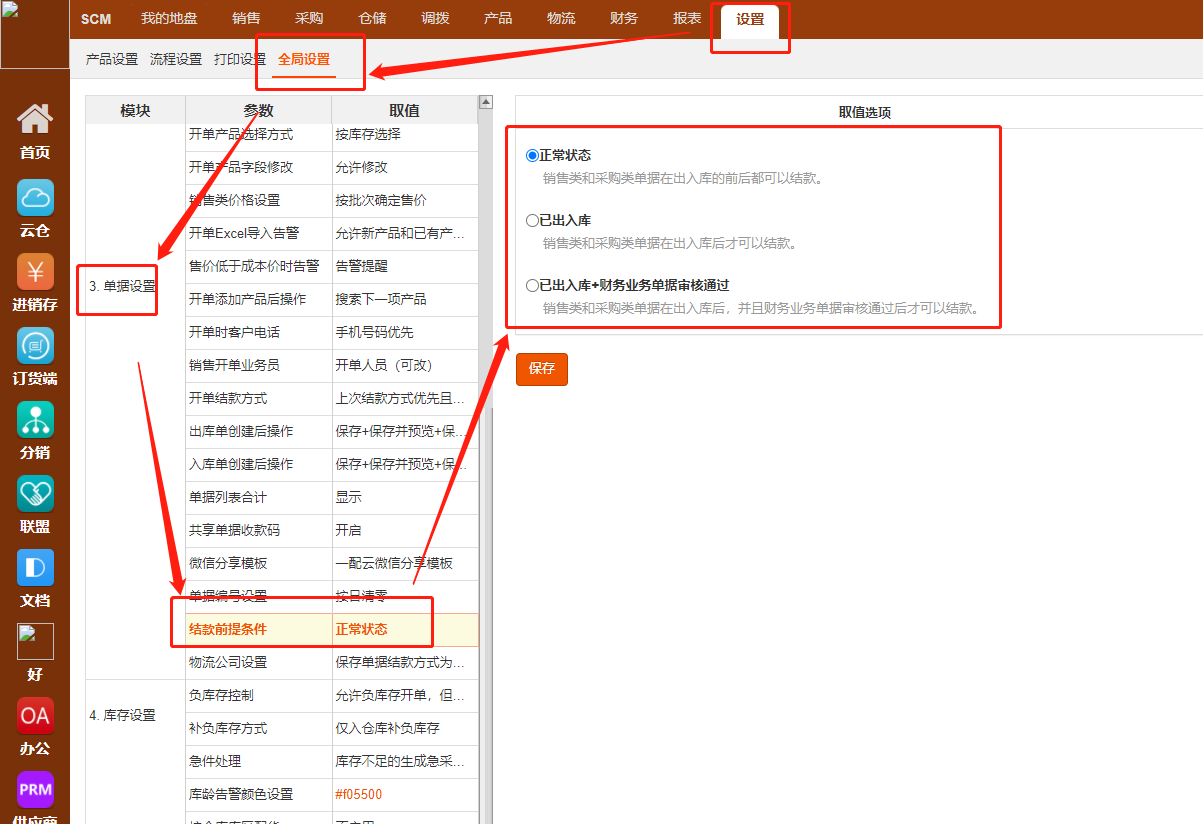Select the 4. 库存设置 module cell
Viewport: 1203px width, 824px height.
point(122,715)
